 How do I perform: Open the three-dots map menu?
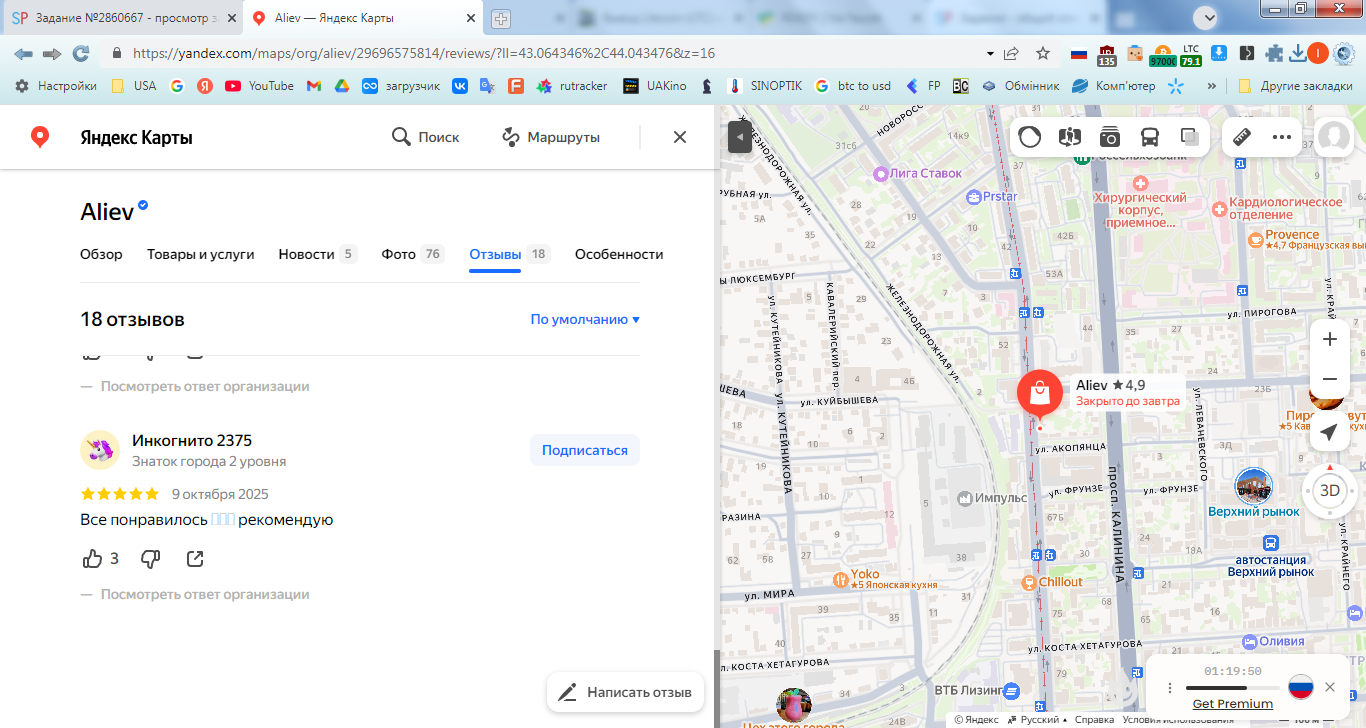click(x=1282, y=137)
